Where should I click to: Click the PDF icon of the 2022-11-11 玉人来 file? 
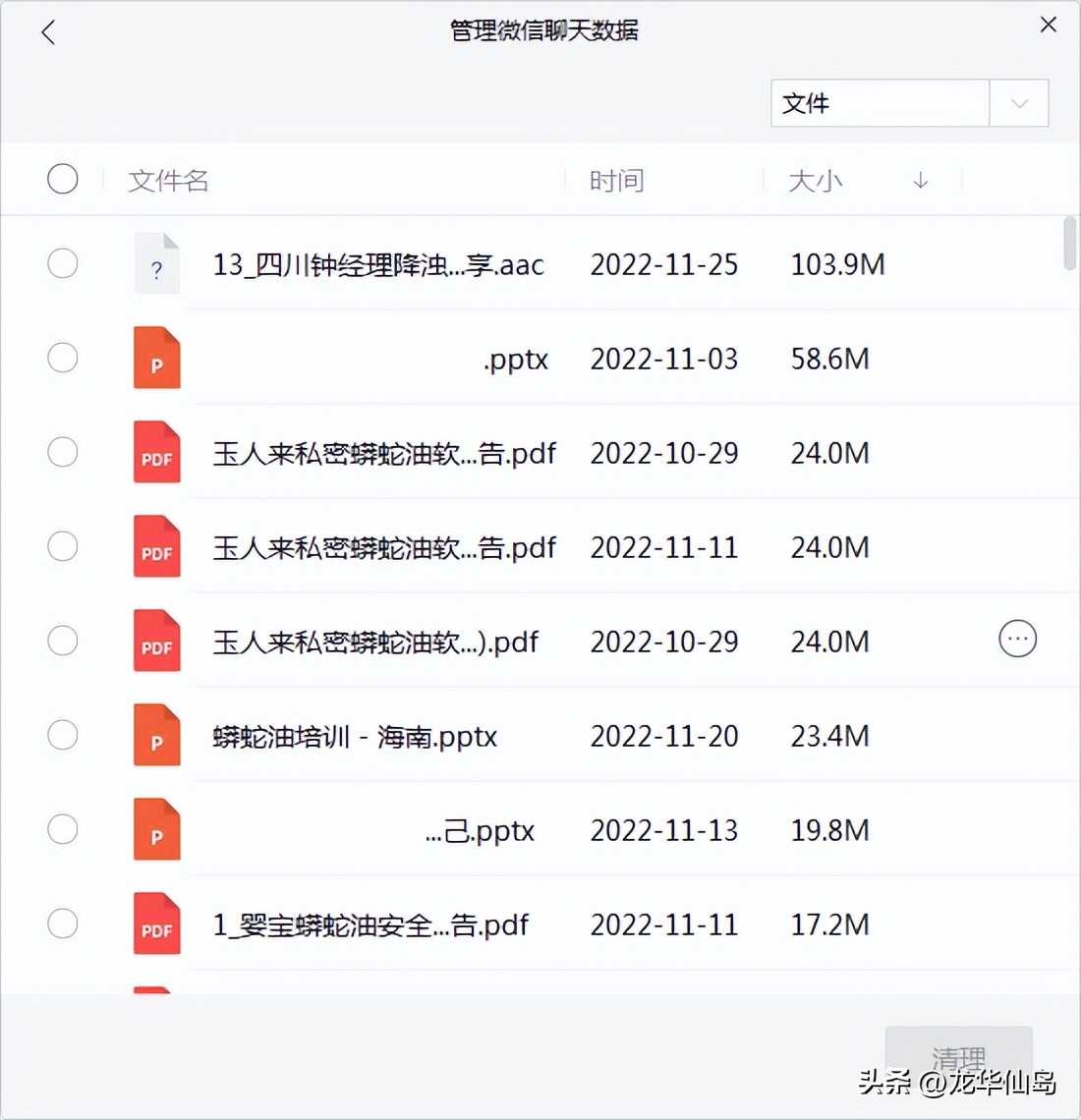(155, 546)
